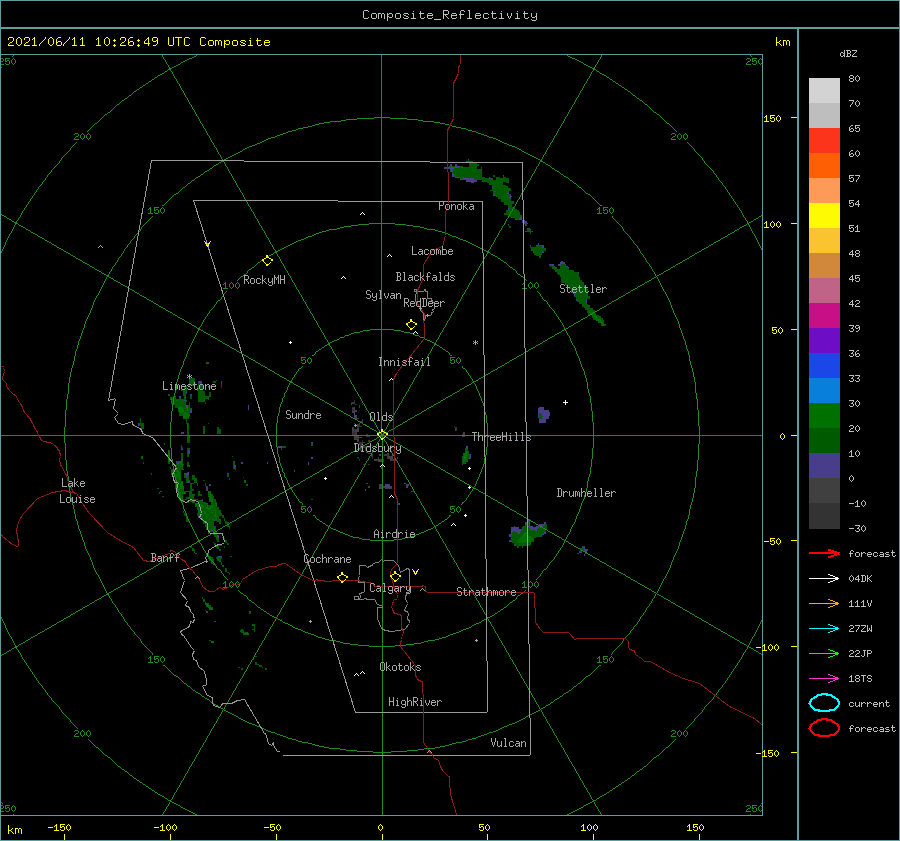900x841 pixels.
Task: Click the RedDeer city label
Action: tap(424, 303)
